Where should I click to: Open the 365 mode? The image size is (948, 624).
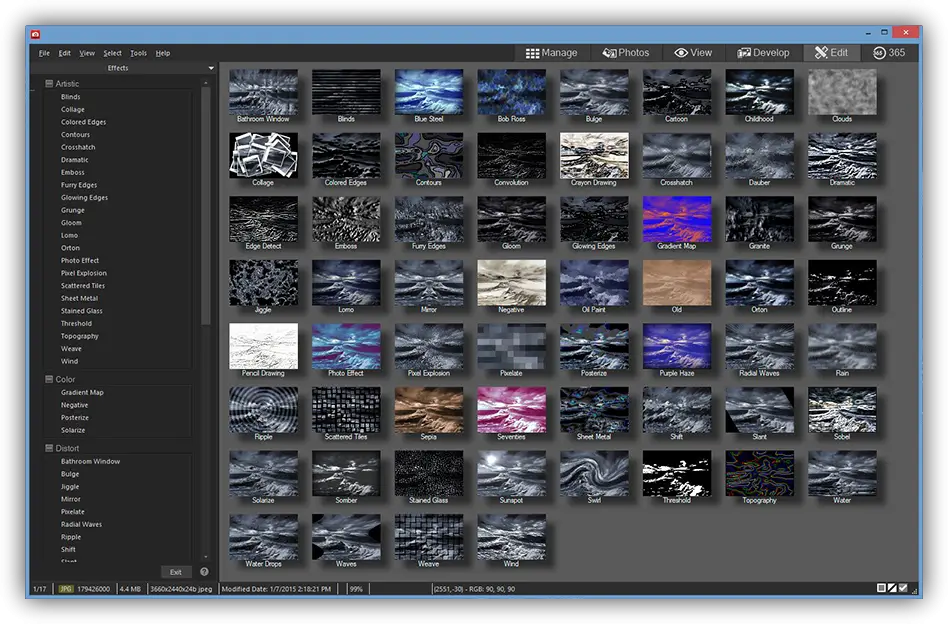tap(889, 53)
